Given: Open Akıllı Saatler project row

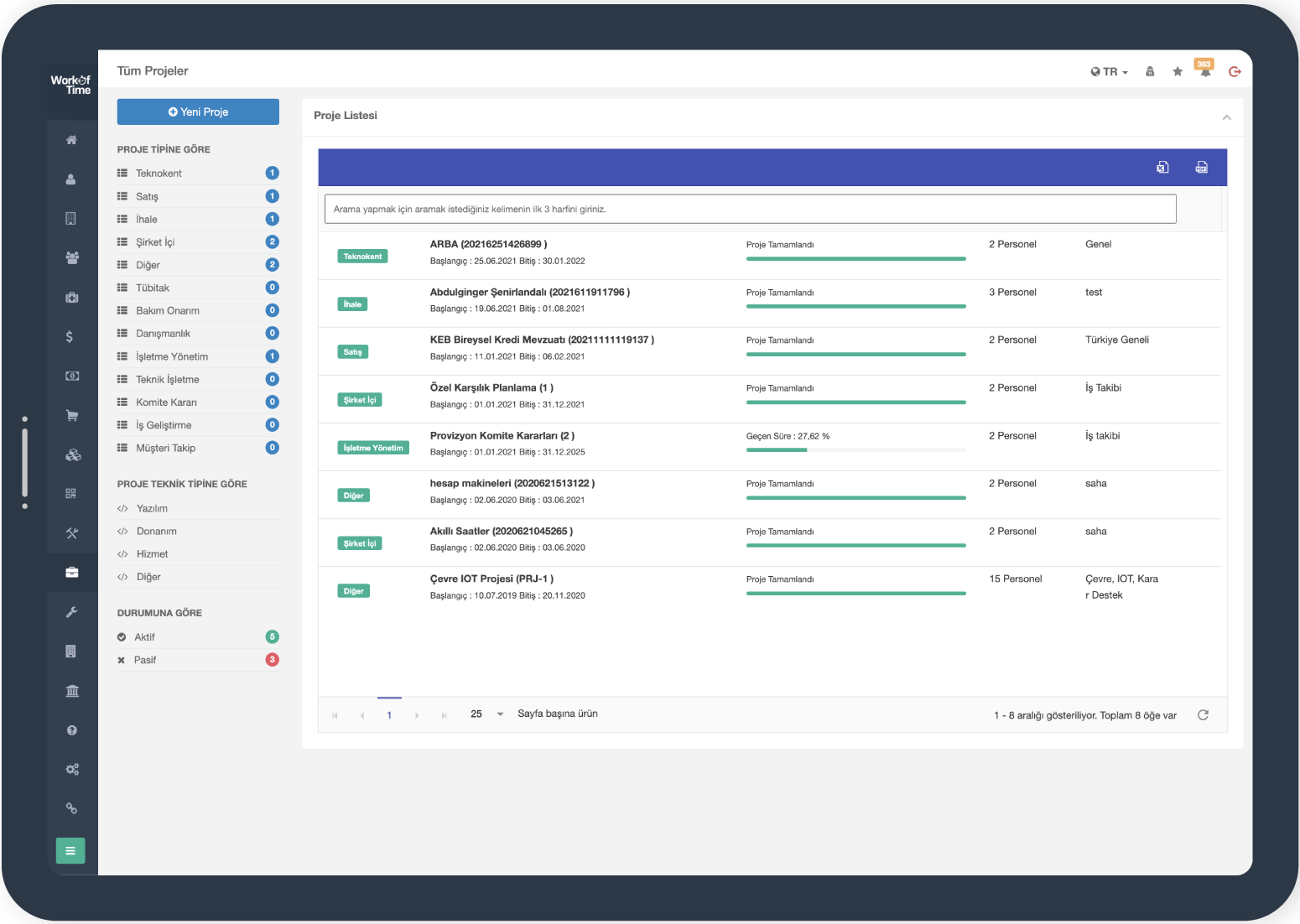Looking at the screenshot, I should tap(769, 542).
